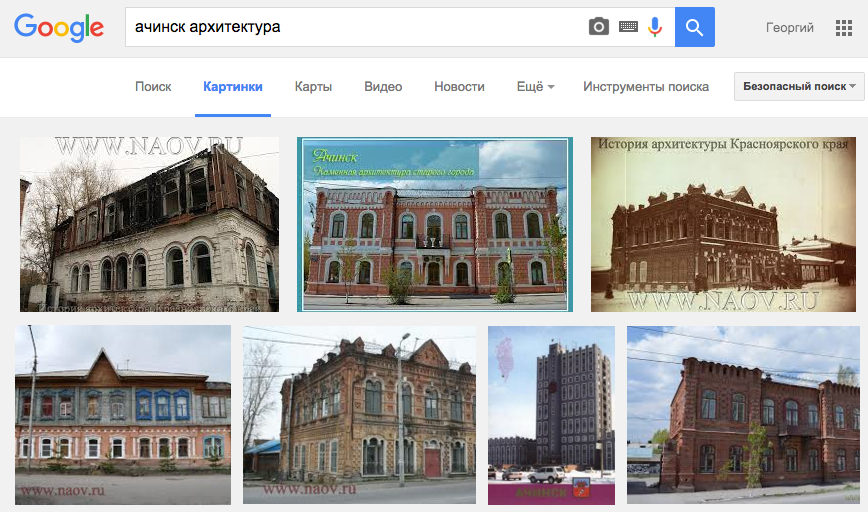Open the Новости tab
This screenshot has width=868, height=512.
(x=459, y=87)
